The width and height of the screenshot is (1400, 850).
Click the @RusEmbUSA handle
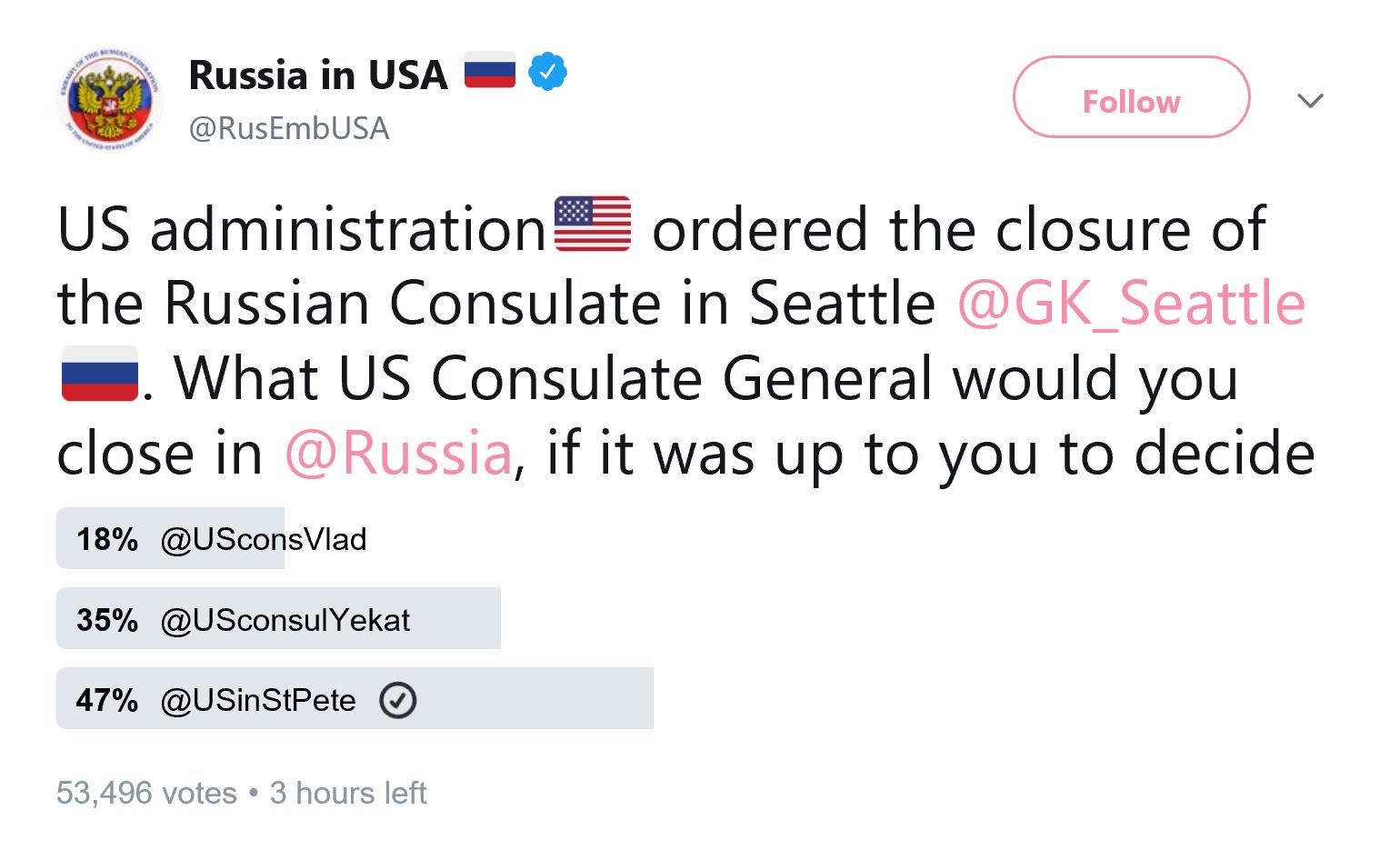[289, 128]
